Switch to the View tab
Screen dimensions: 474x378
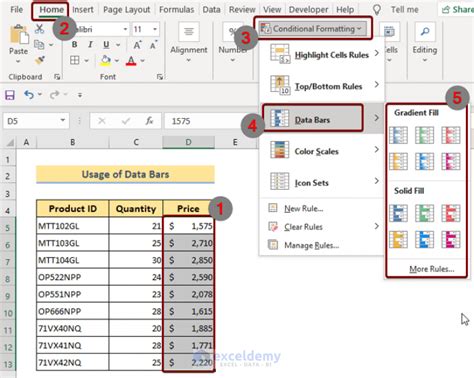(272, 10)
